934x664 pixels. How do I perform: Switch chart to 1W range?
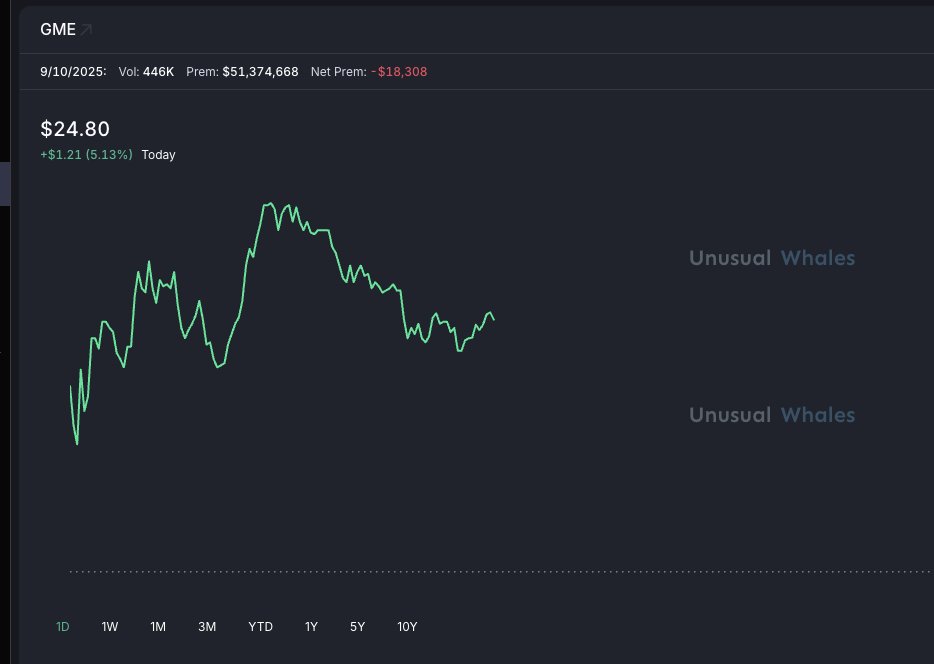point(110,627)
